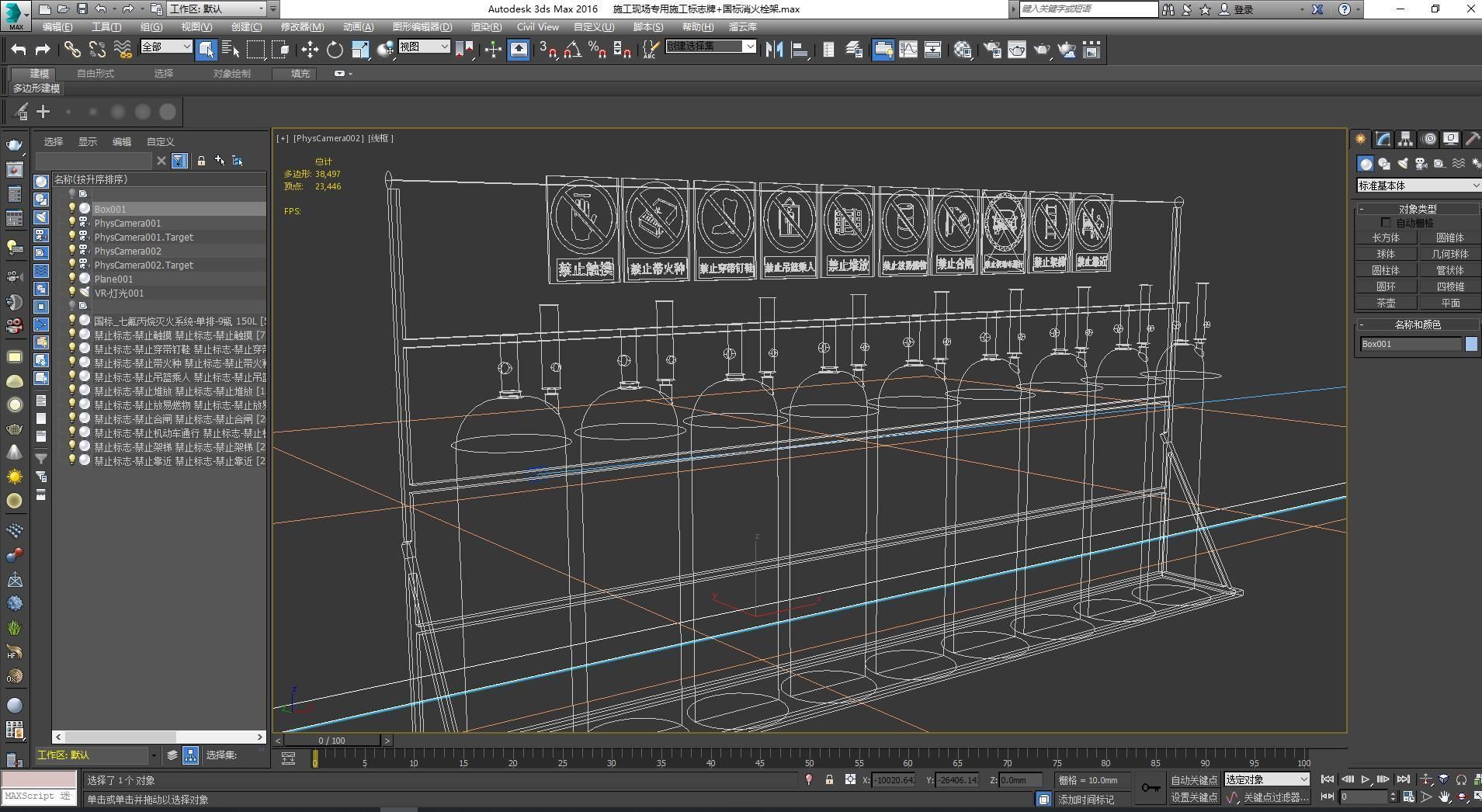Select the Link tool in main toolbar

(72, 50)
